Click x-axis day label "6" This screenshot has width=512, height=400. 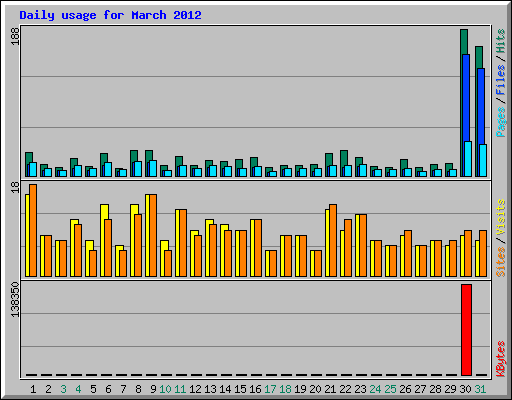coord(108,389)
